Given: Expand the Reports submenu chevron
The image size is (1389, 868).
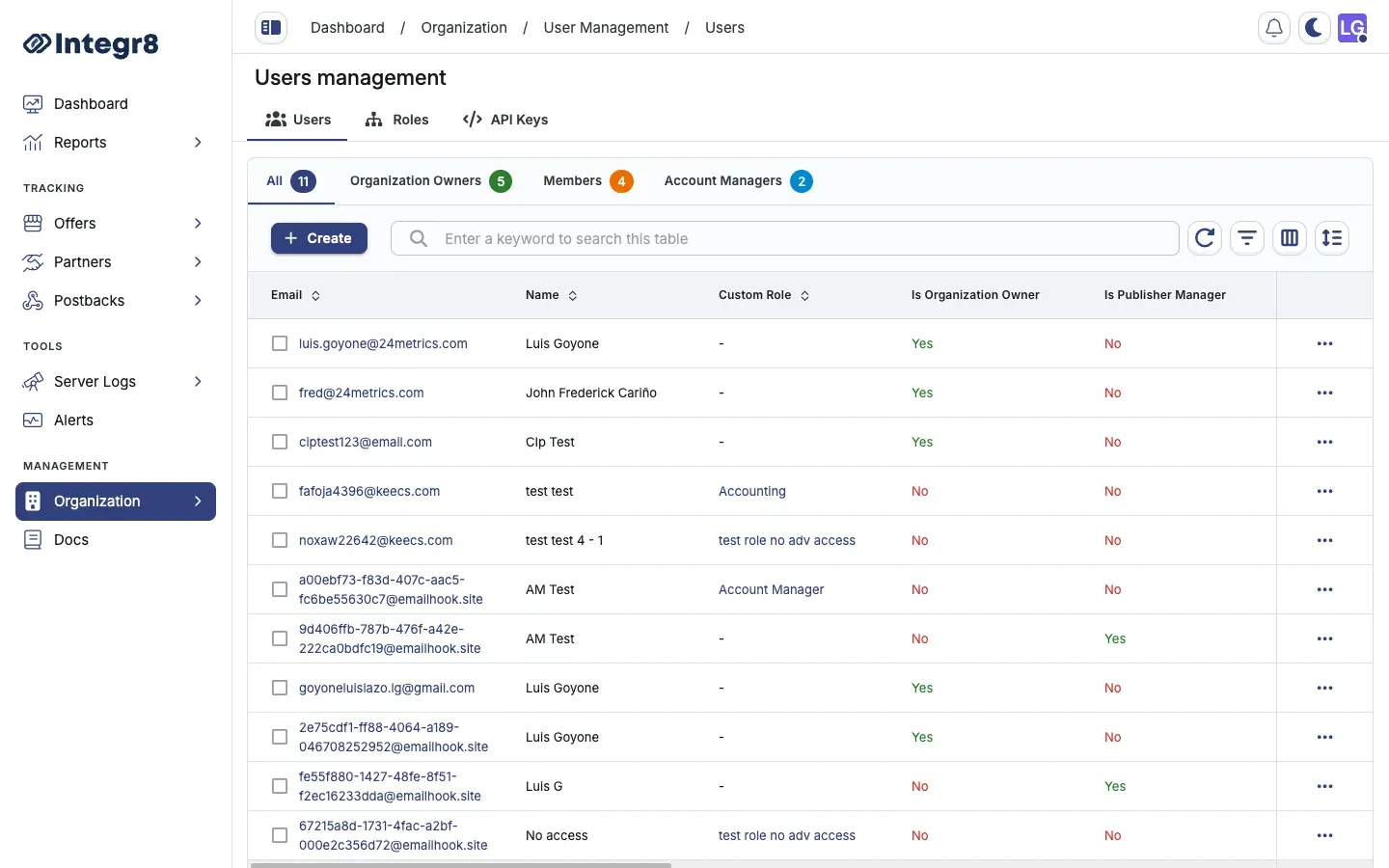Looking at the screenshot, I should [x=198, y=142].
